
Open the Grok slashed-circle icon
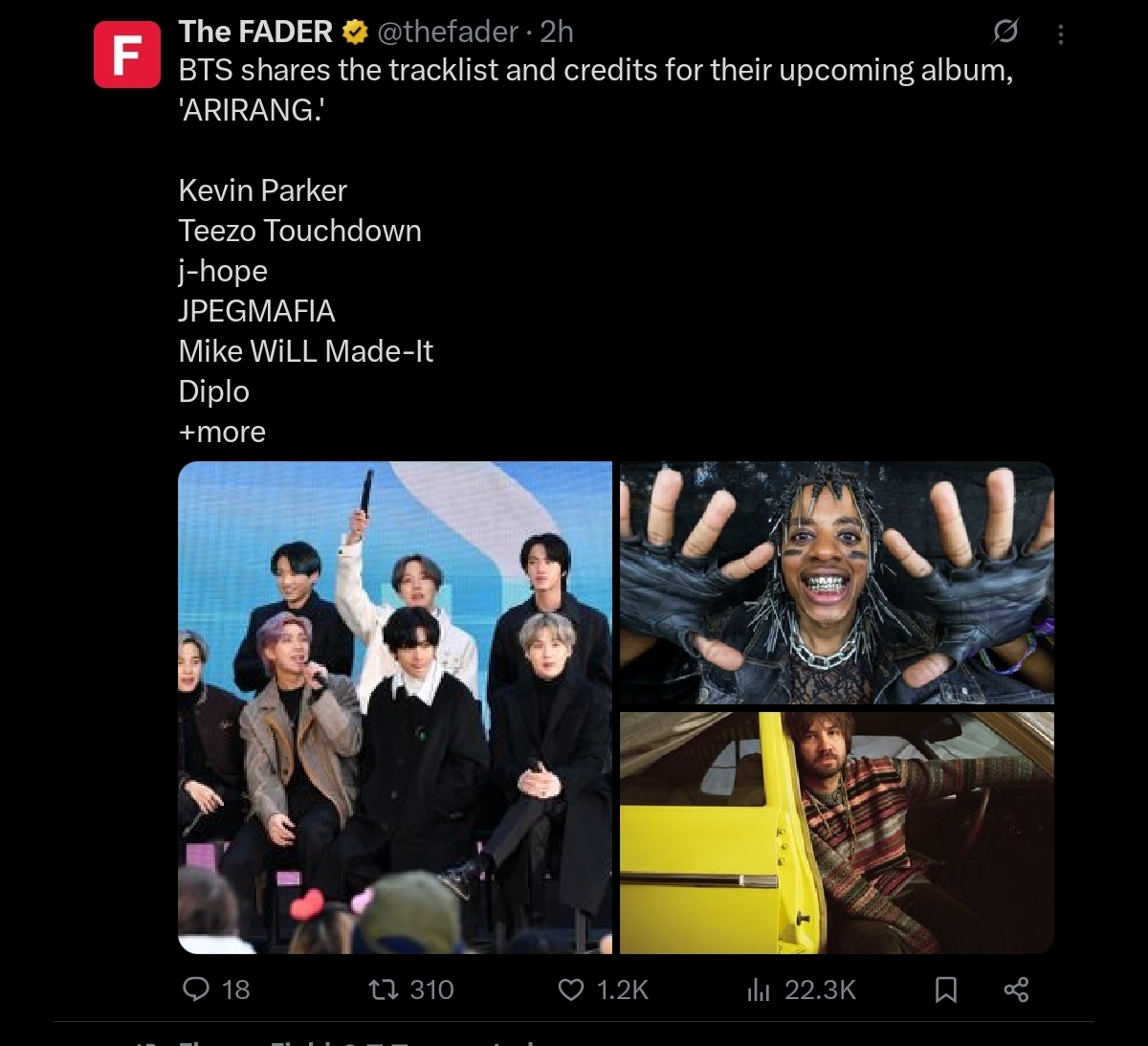coord(1004,33)
